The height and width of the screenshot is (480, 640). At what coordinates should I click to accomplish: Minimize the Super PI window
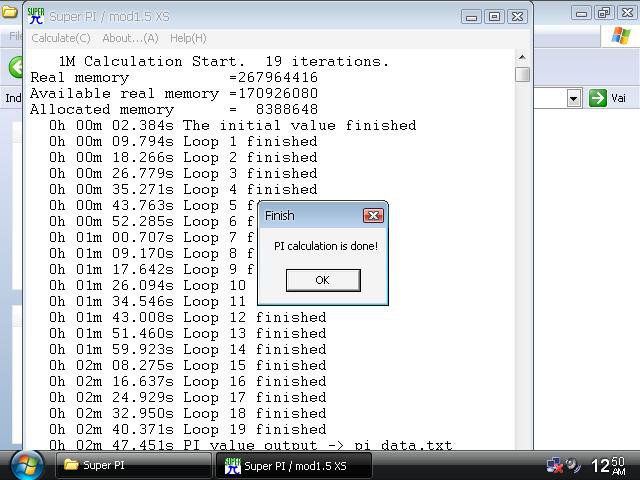(472, 17)
